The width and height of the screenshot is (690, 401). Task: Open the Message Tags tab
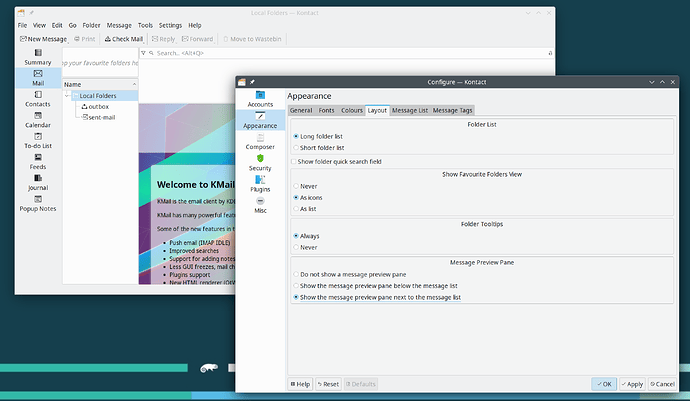(452, 110)
